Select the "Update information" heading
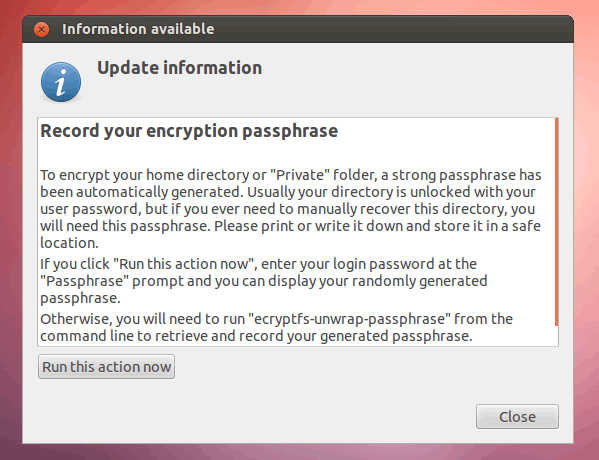This screenshot has height=460, width=599. click(180, 68)
